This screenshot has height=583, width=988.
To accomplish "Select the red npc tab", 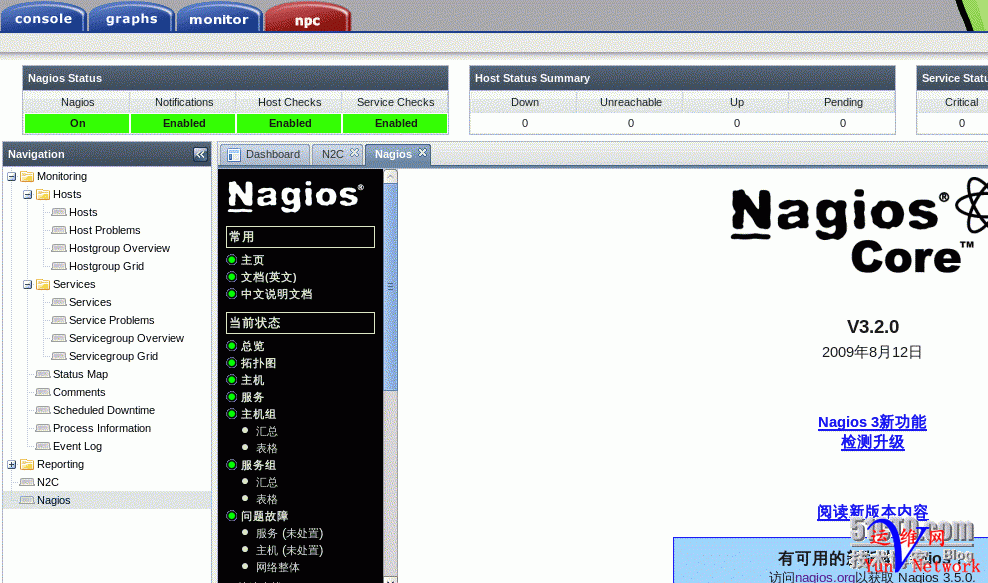I will [x=307, y=19].
